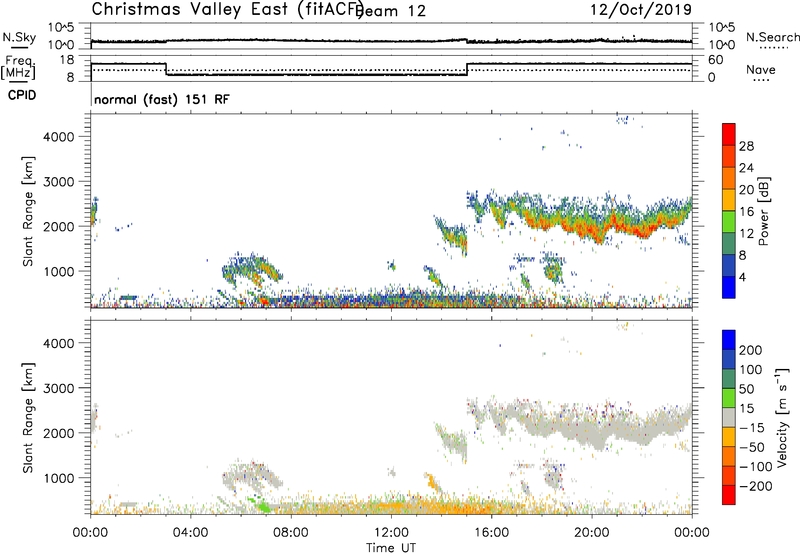
Task: Click the "-200" label on velocity colorbar
Action: click(755, 486)
